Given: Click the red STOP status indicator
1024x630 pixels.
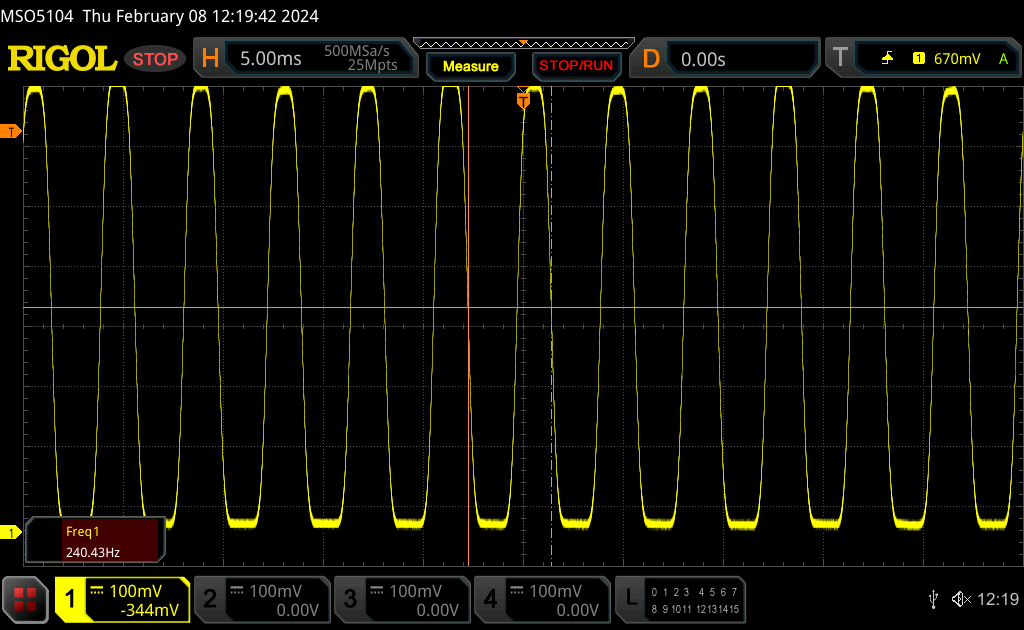Looking at the screenshot, I should pyautogui.click(x=155, y=59).
